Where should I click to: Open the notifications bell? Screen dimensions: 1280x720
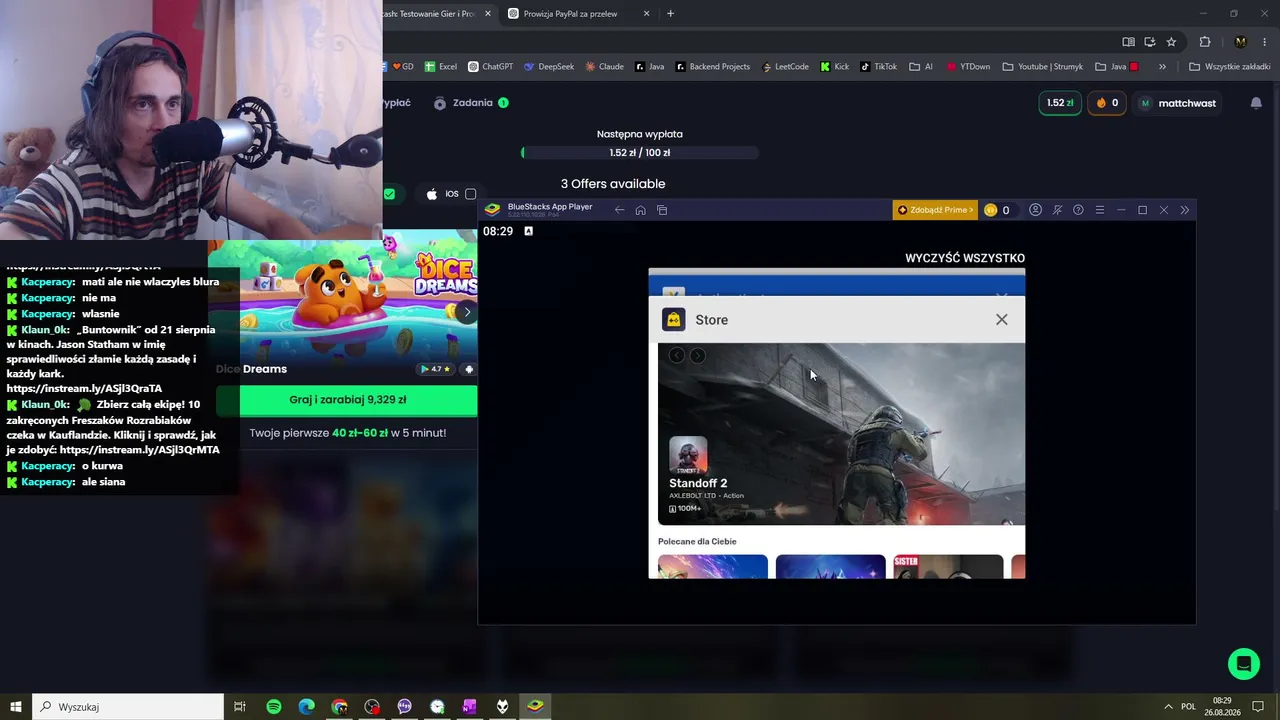pyautogui.click(x=1256, y=103)
